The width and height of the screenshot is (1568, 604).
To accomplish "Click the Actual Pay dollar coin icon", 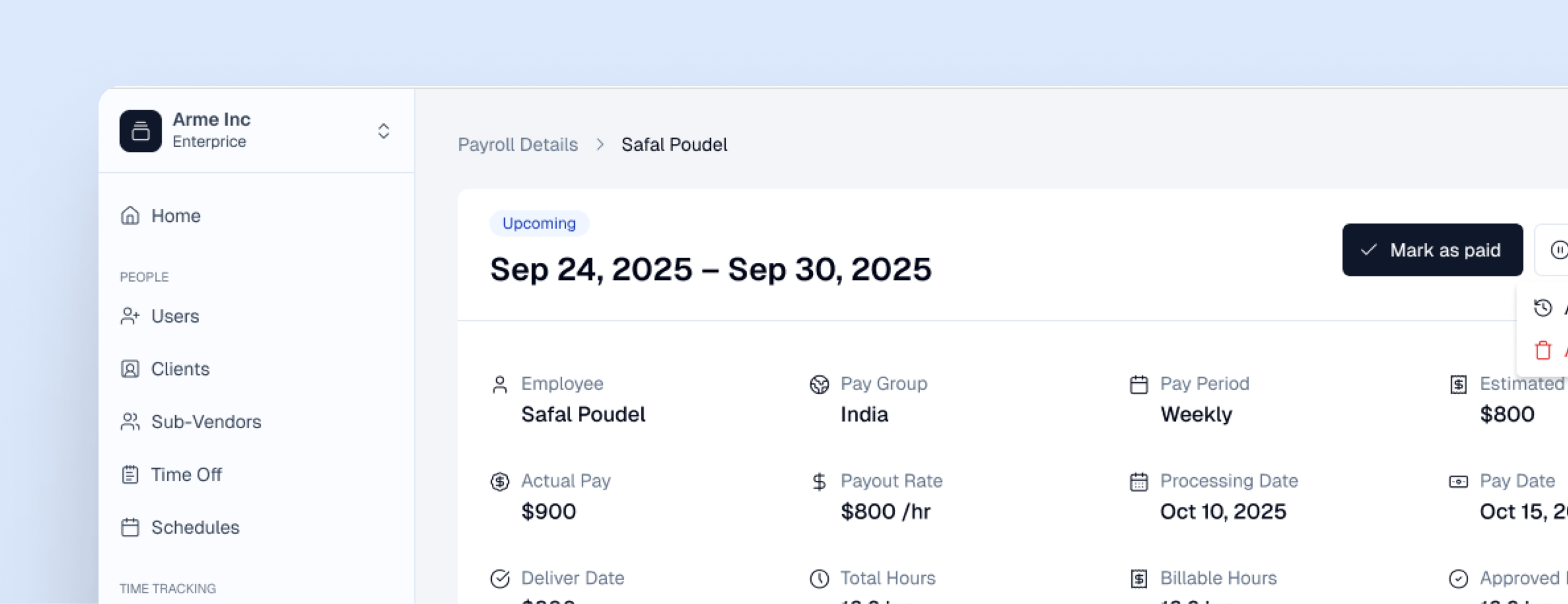I will (x=500, y=482).
